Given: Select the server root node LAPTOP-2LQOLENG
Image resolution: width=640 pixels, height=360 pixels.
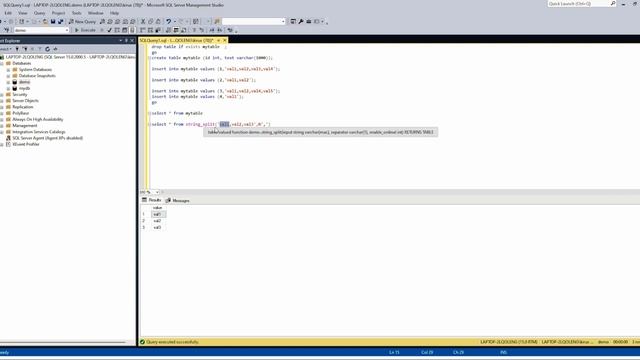Looking at the screenshot, I should pyautogui.click(x=70, y=57).
